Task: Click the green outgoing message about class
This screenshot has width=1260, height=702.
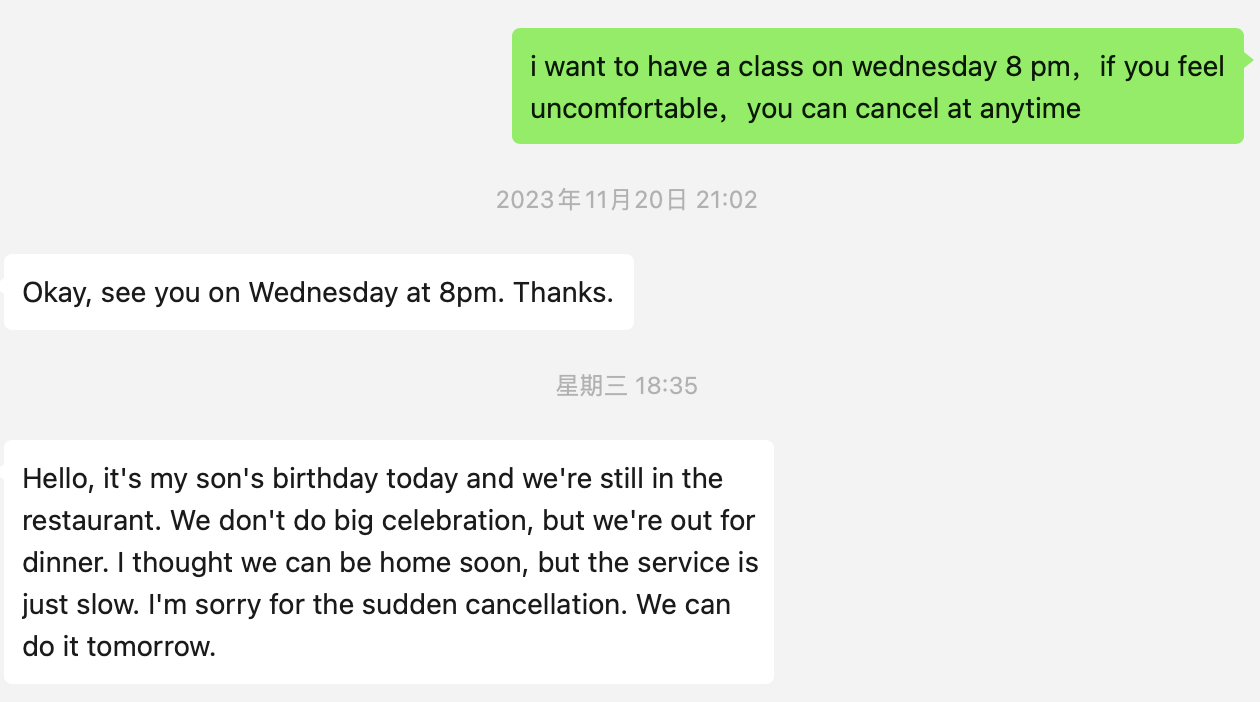Action: [x=877, y=87]
